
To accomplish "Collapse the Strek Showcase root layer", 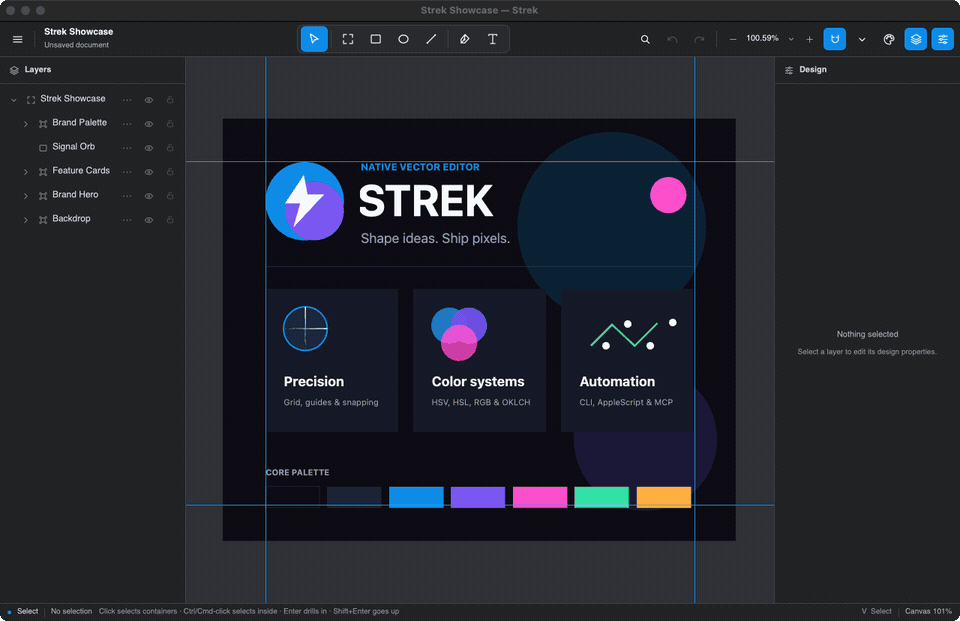I will tap(13, 99).
